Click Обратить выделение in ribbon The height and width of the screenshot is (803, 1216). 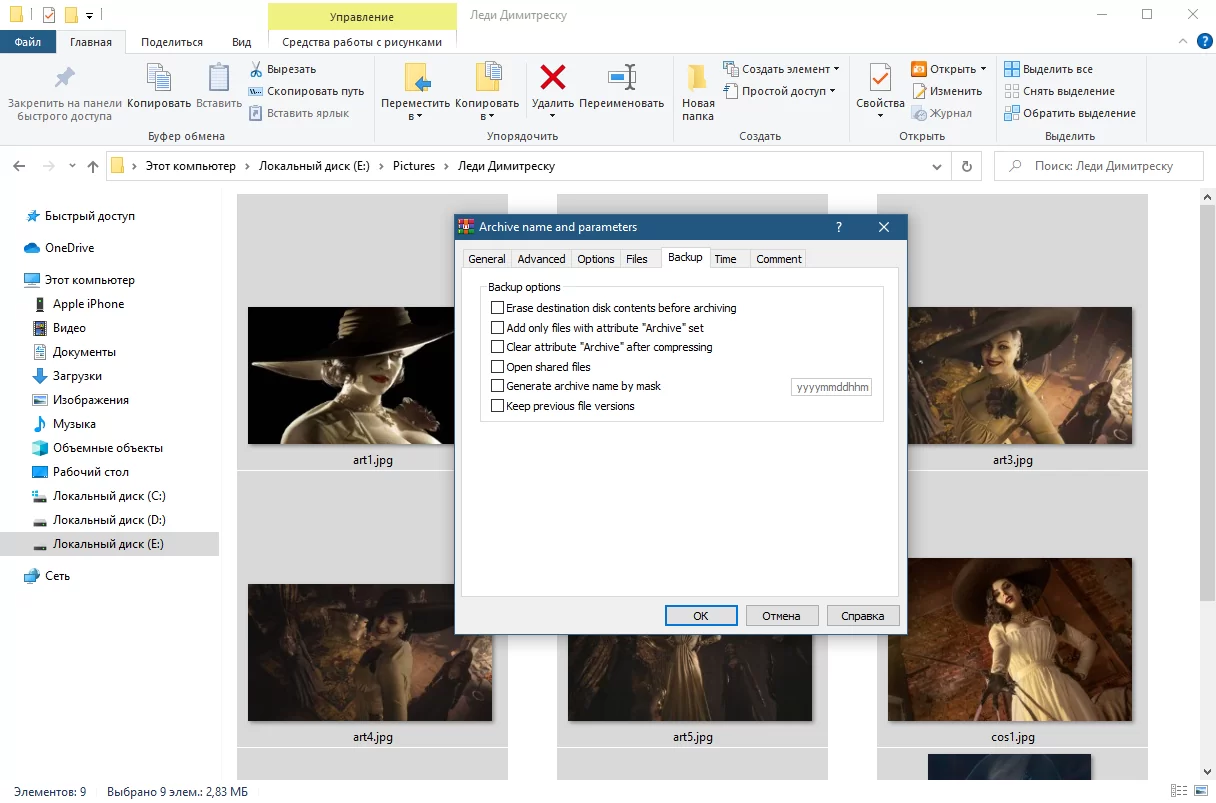[1070, 113]
